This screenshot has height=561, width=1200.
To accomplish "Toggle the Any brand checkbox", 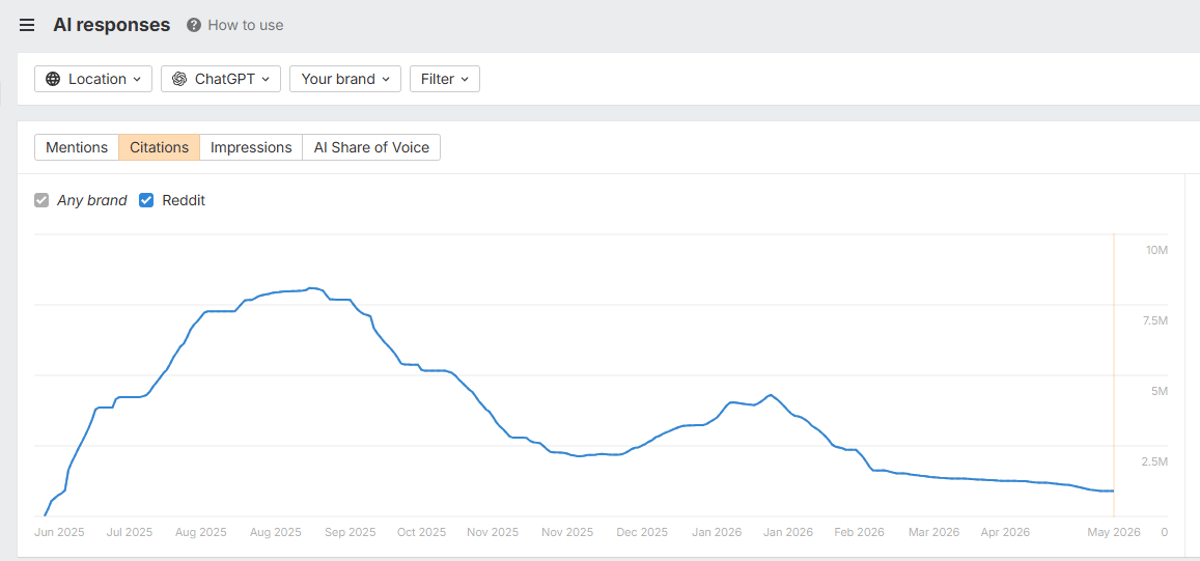I will (x=41, y=200).
